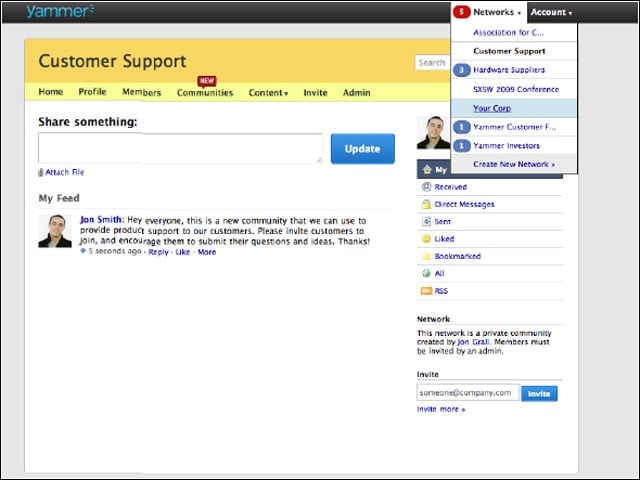Image resolution: width=640 pixels, height=480 pixels.
Task: Open the Profile tab
Action: click(x=92, y=92)
